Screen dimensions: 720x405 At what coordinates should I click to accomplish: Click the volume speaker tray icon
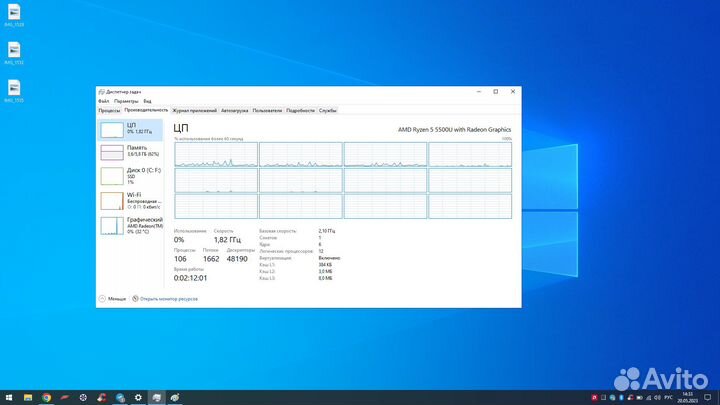657,398
